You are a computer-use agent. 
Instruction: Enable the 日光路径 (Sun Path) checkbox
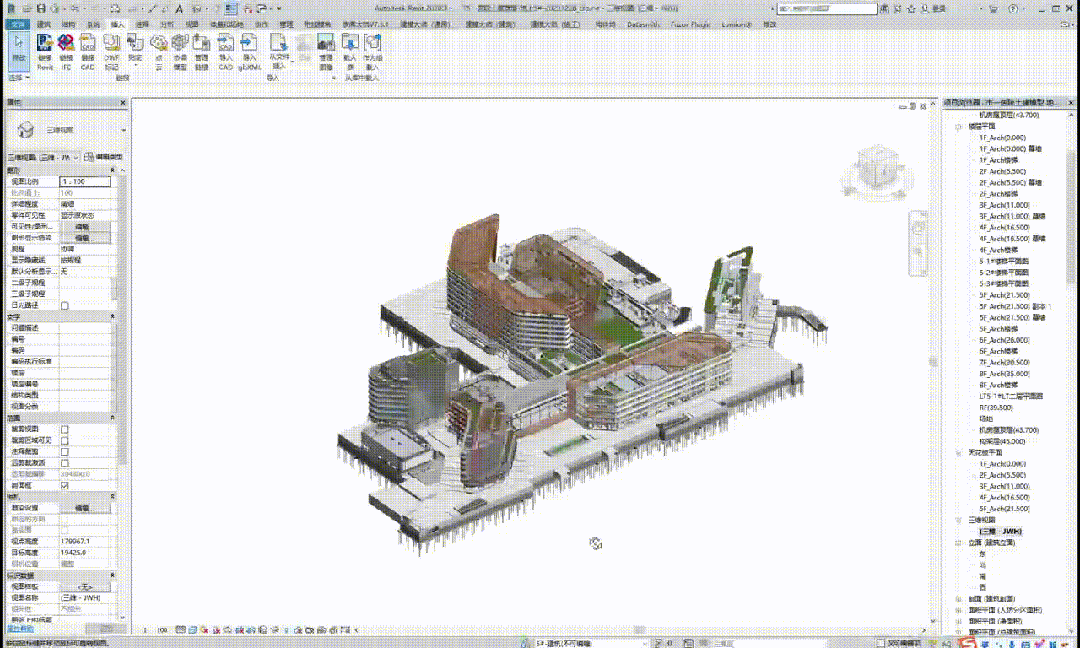tap(65, 305)
